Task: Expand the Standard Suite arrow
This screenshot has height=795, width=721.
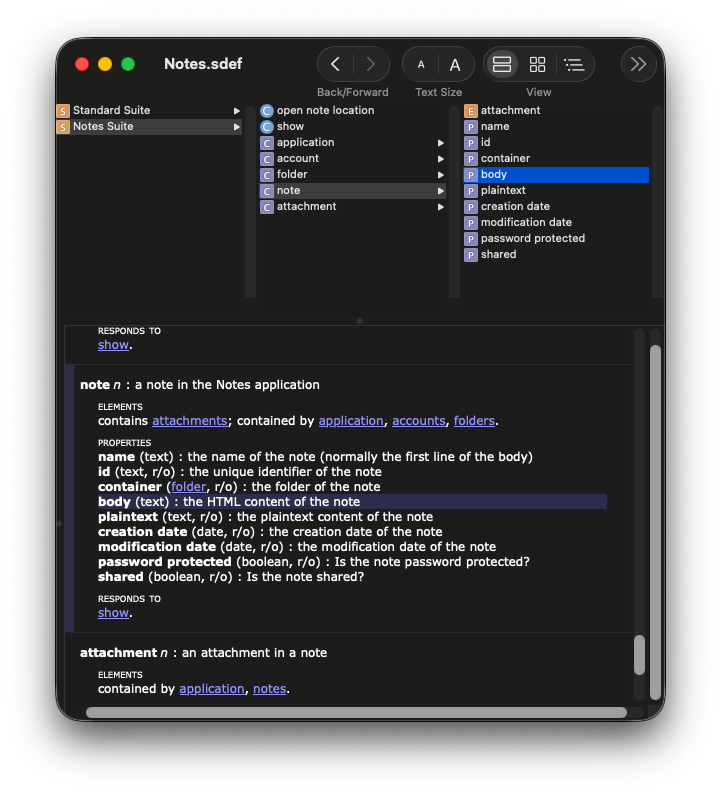Action: tap(236, 111)
